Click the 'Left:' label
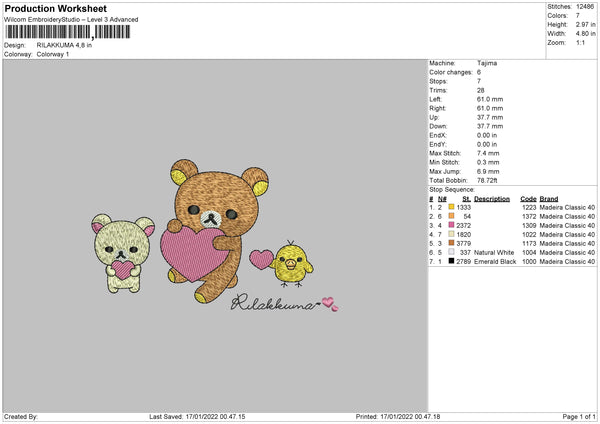This screenshot has width=600, height=424. [435, 99]
